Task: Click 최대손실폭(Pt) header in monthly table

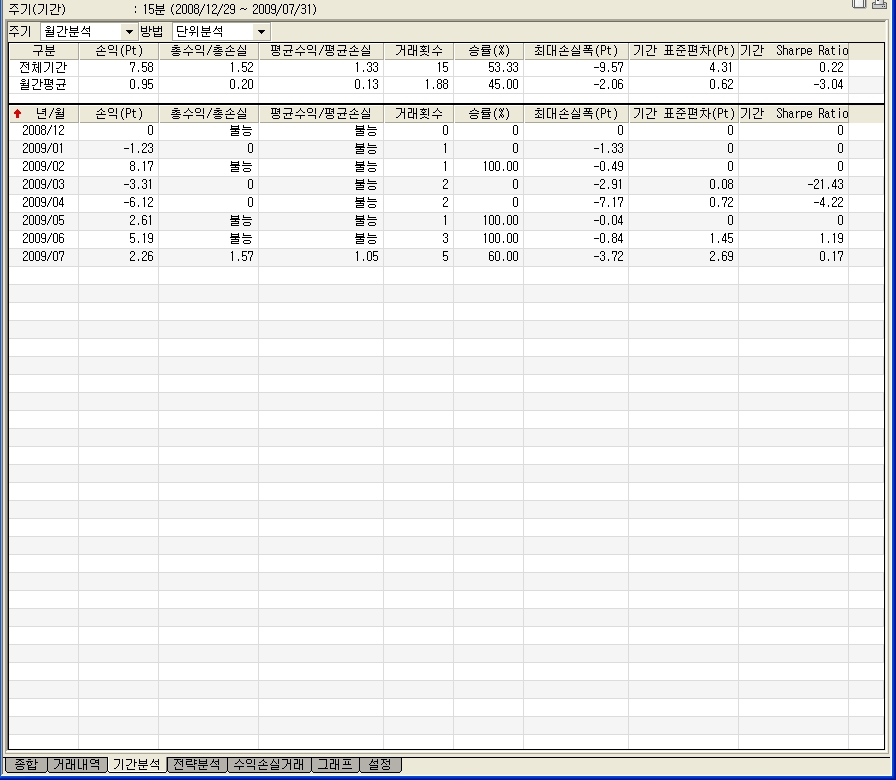Action: 576,114
